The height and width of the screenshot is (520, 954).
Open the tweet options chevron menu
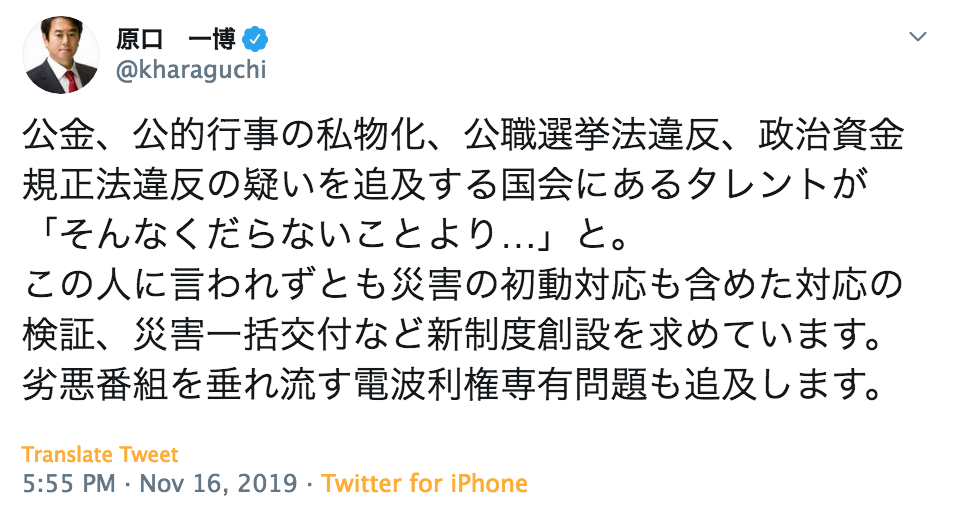[x=917, y=37]
